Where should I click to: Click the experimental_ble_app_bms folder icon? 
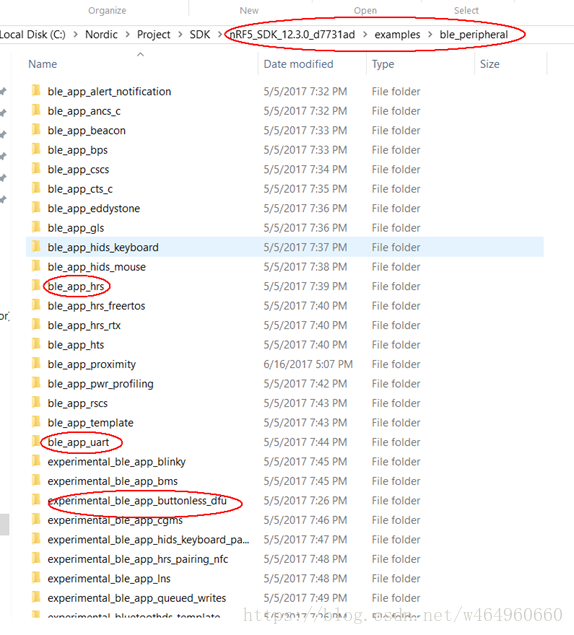36,480
